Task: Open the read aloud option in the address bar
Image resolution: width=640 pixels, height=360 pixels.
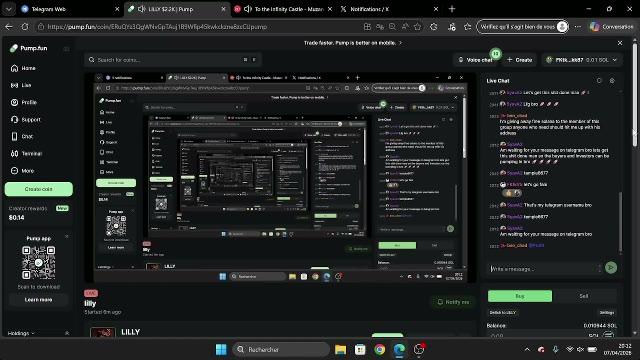Action: tap(405, 27)
